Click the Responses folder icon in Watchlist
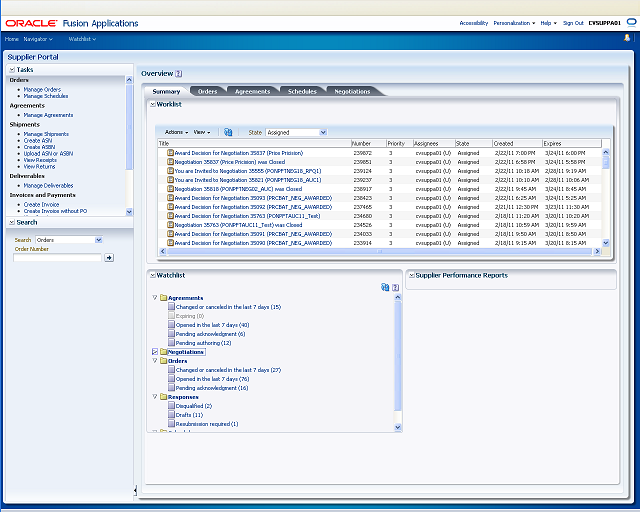 [164, 396]
